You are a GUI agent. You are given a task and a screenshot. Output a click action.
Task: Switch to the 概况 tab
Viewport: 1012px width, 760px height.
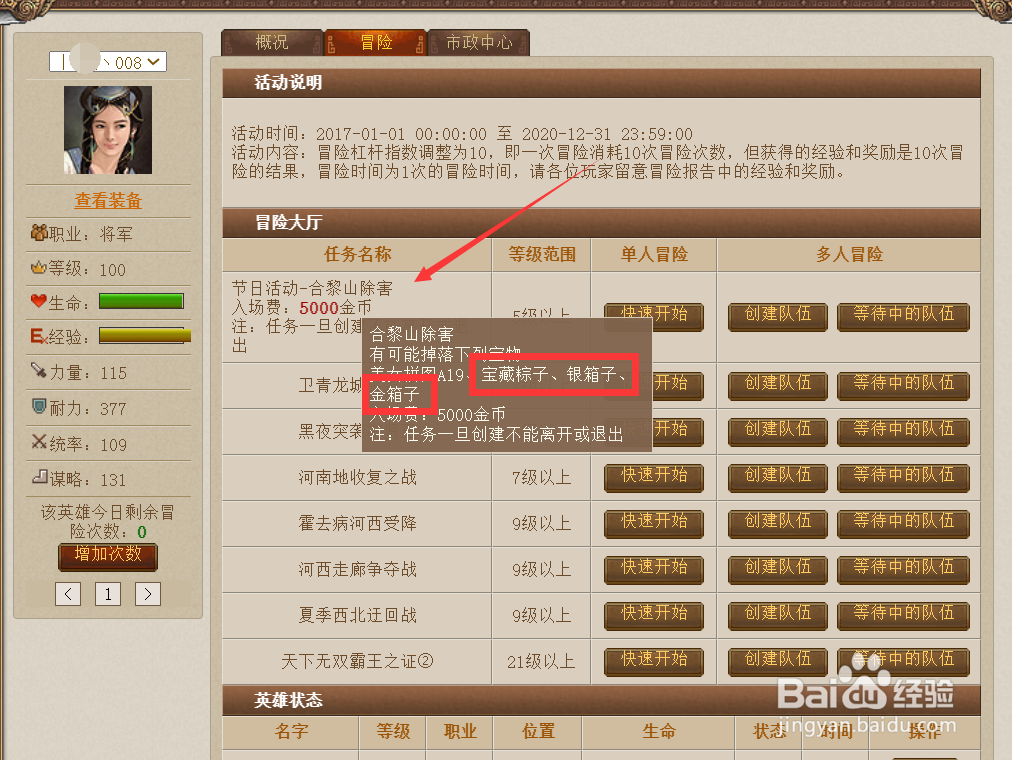click(x=272, y=43)
